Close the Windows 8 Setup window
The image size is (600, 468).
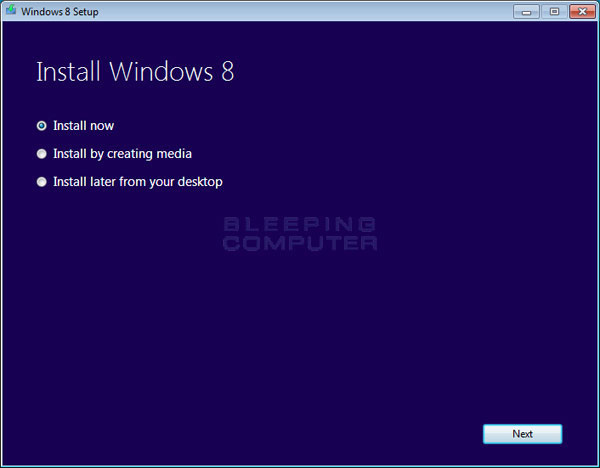tap(582, 11)
